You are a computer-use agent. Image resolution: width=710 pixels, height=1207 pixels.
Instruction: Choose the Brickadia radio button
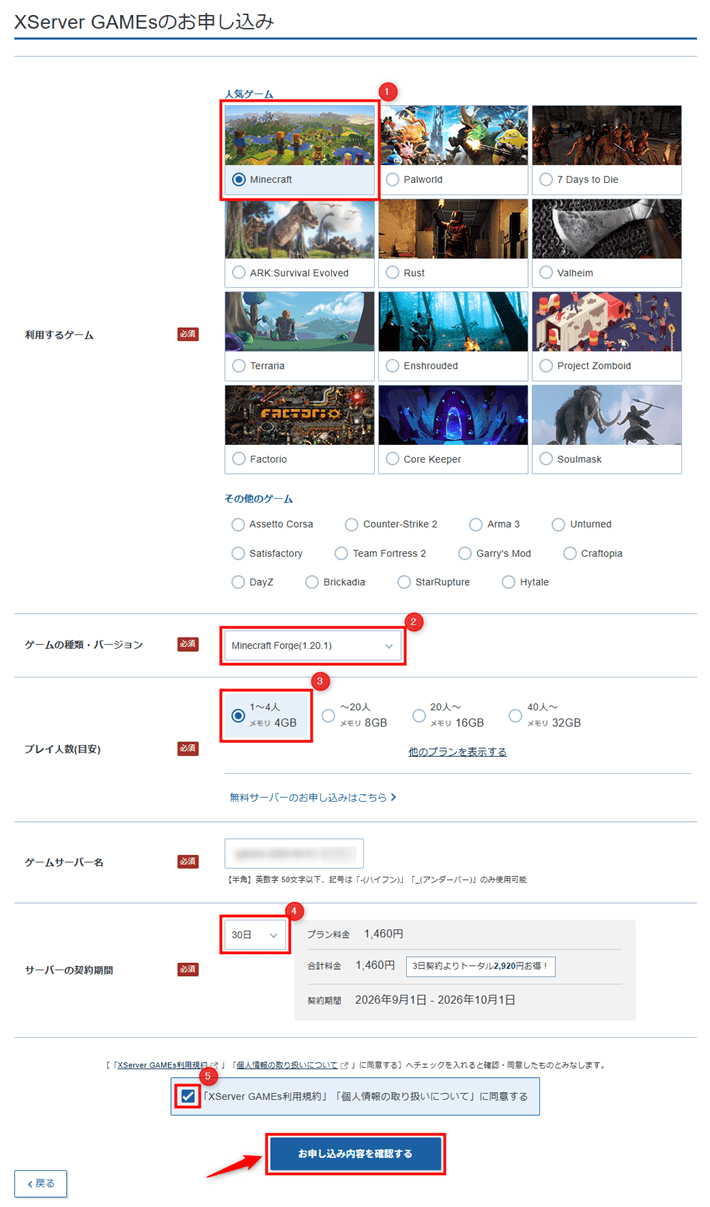tap(312, 582)
